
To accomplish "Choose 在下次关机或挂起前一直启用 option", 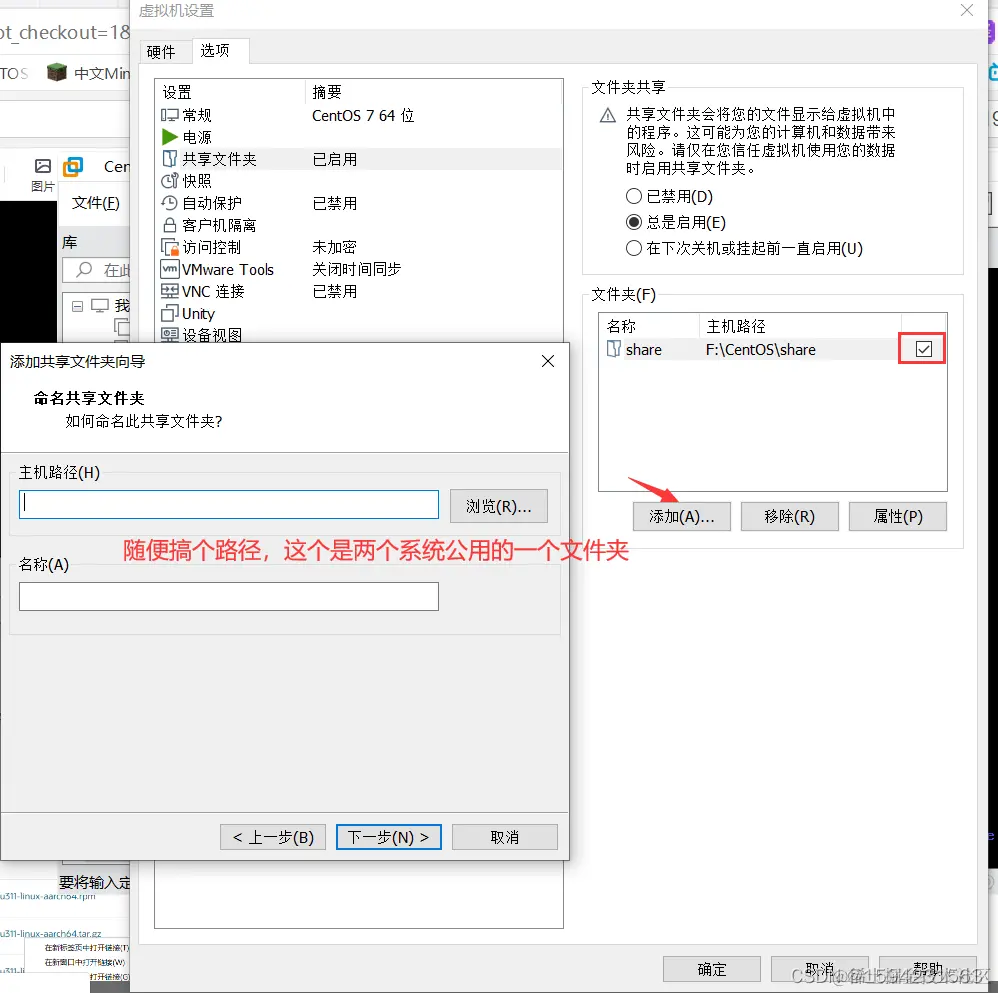I will tap(633, 248).
